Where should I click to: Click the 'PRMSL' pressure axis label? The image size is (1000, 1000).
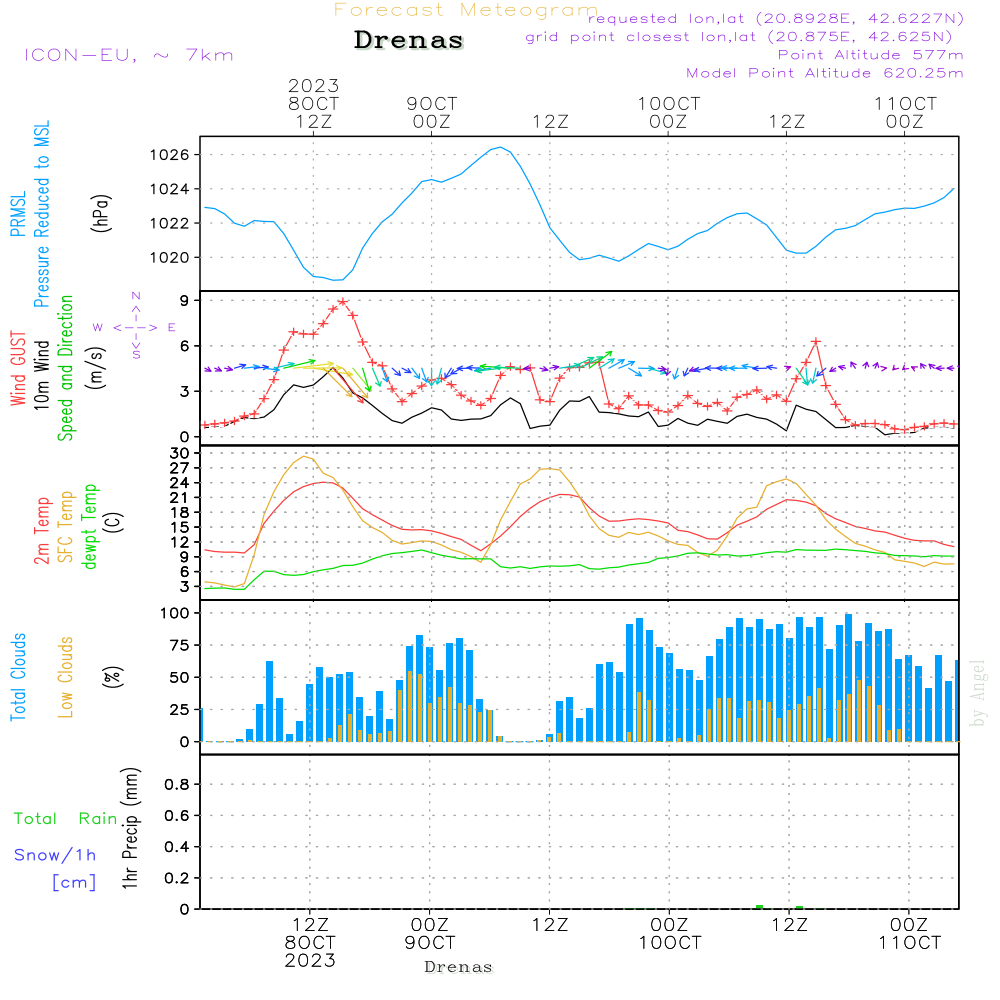18,214
